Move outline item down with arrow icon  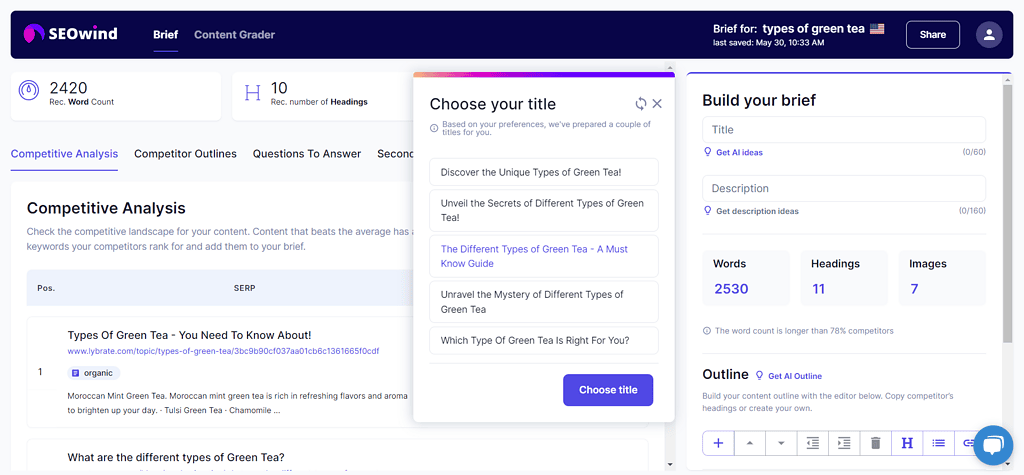[781, 443]
